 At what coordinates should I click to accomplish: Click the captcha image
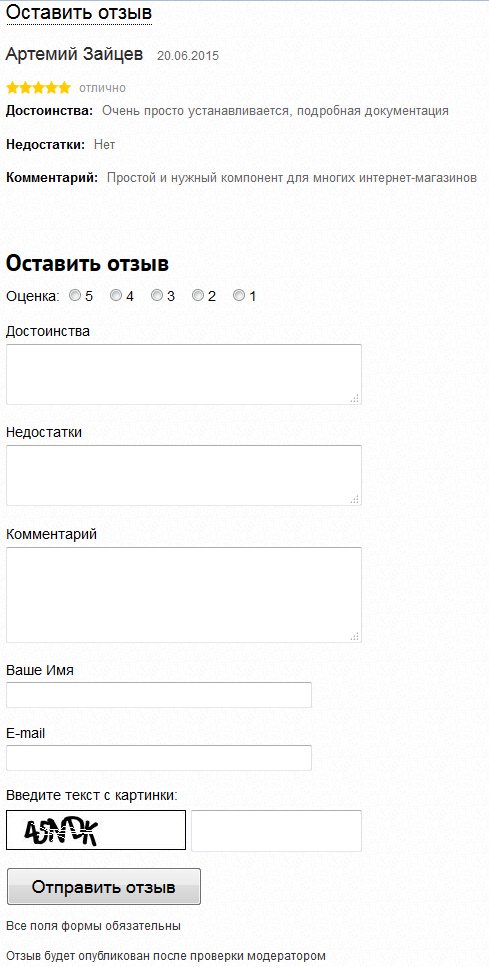[96, 830]
